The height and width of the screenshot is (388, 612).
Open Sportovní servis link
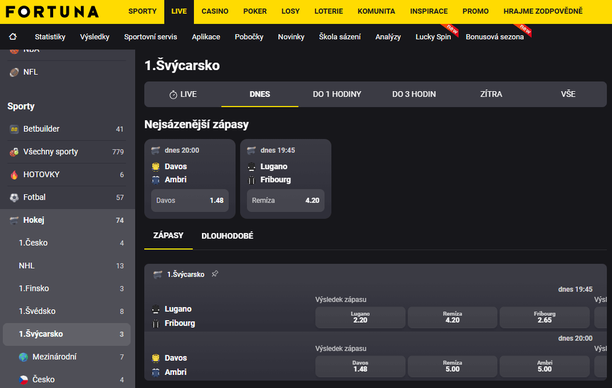point(150,37)
